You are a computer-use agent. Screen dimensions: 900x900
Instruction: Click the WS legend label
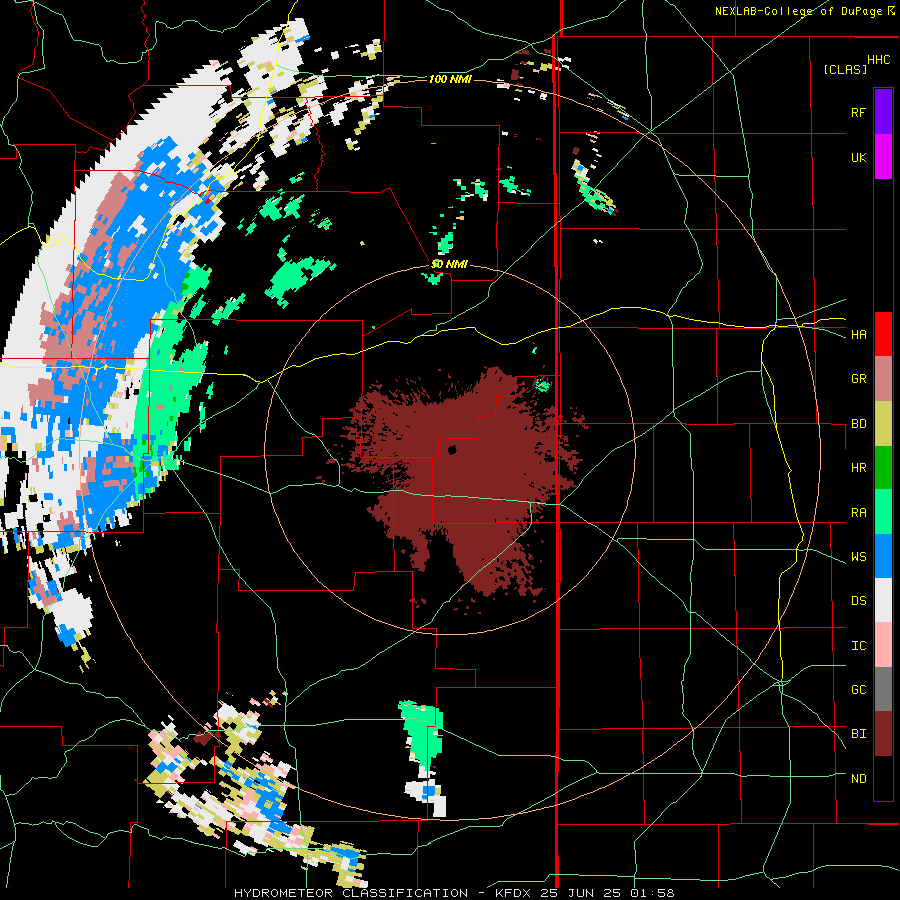pos(858,557)
